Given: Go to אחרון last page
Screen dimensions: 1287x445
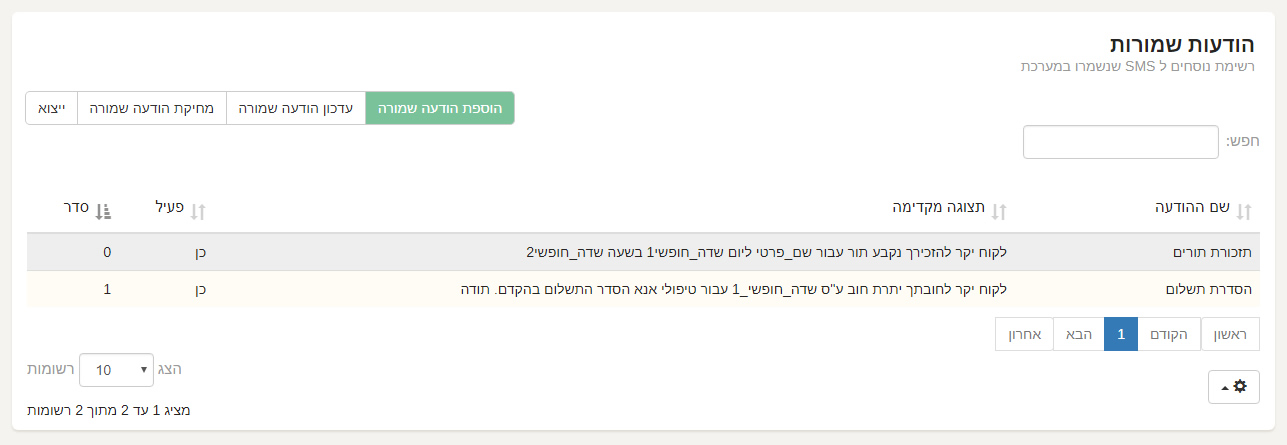Looking at the screenshot, I should click(x=1025, y=335).
